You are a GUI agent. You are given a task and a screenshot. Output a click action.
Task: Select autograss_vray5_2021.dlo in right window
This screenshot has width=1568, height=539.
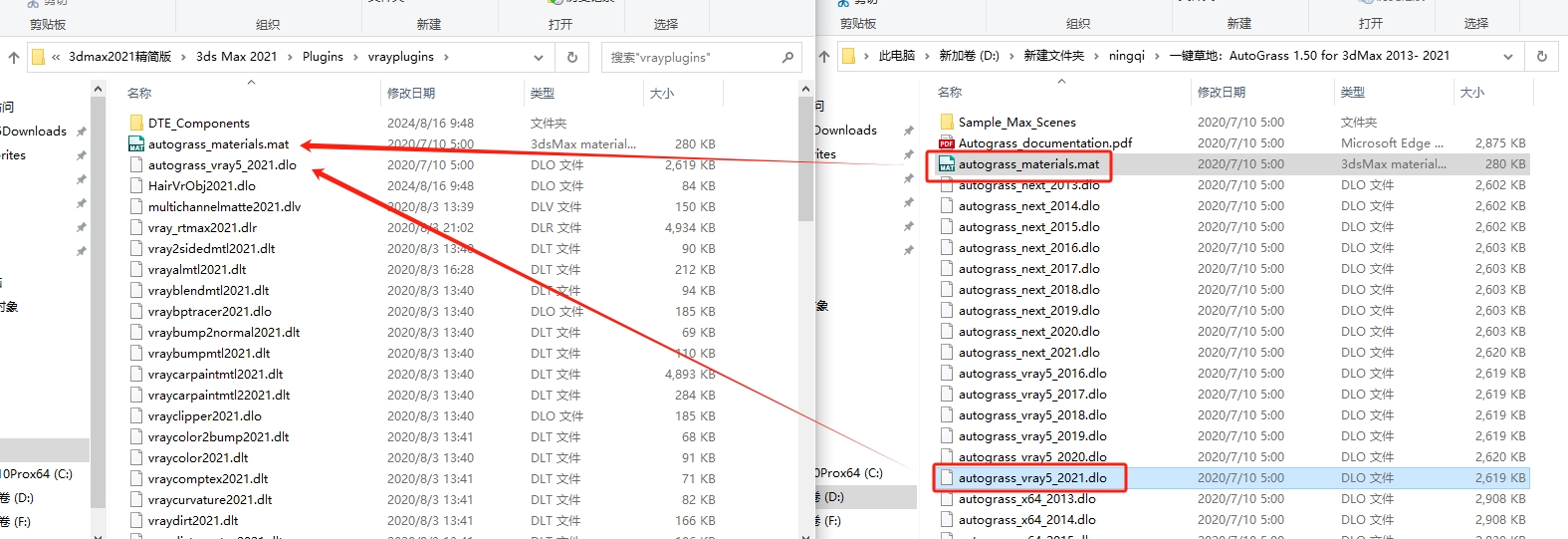[x=1032, y=477]
